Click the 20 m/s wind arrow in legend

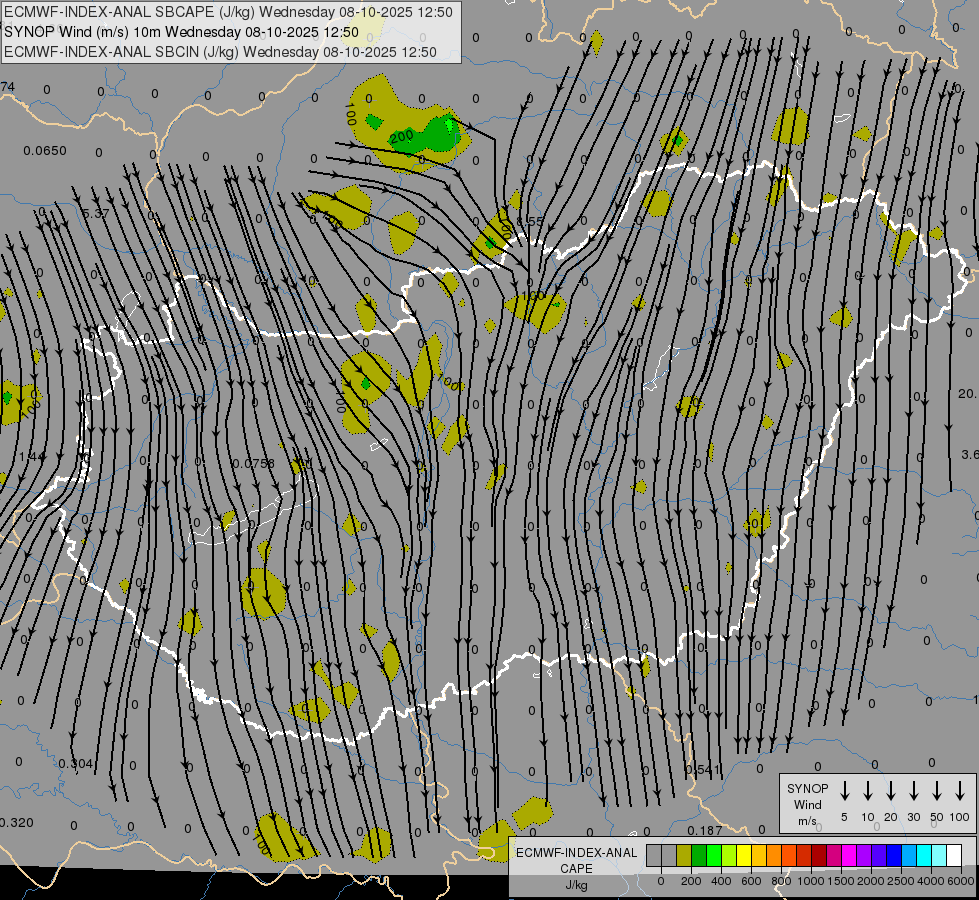click(891, 791)
